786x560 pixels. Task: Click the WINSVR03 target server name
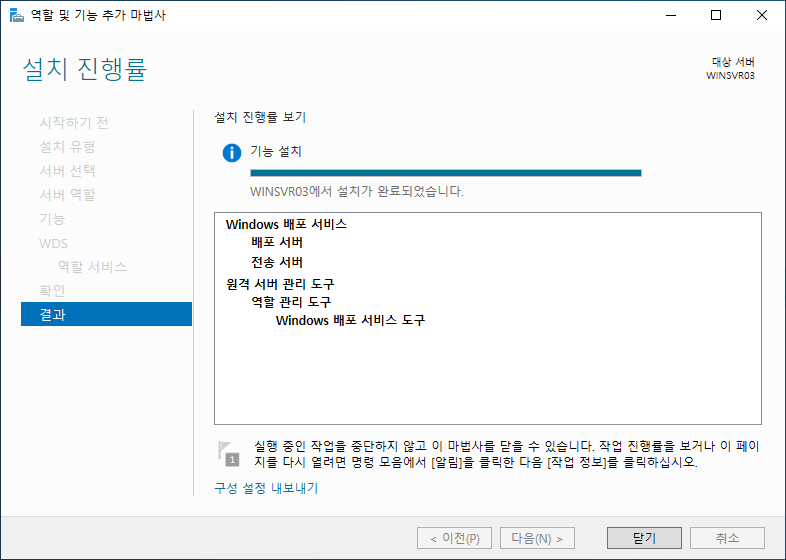[x=730, y=76]
